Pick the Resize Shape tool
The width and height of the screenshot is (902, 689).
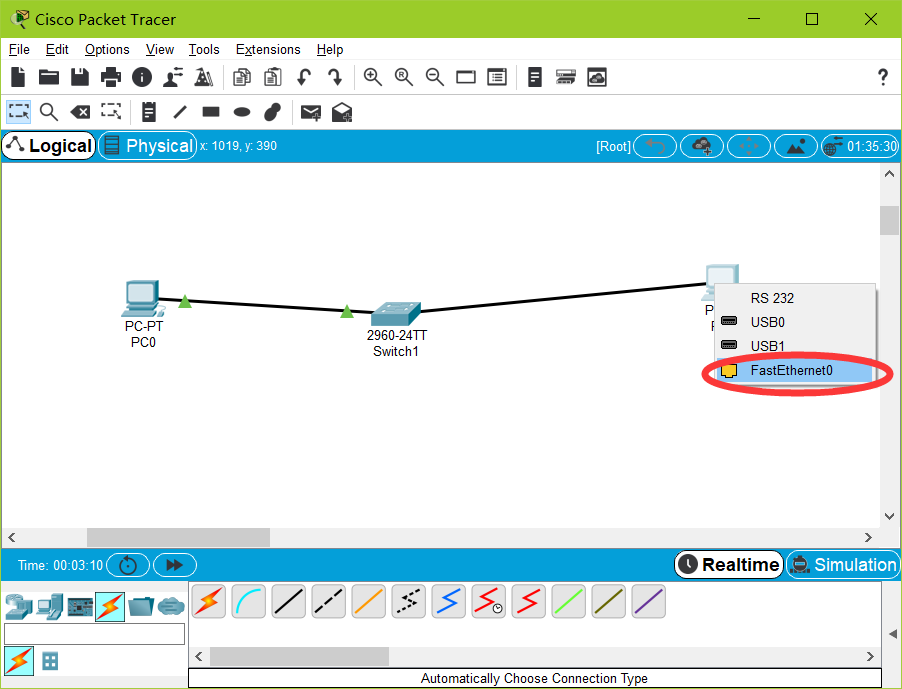click(111, 112)
